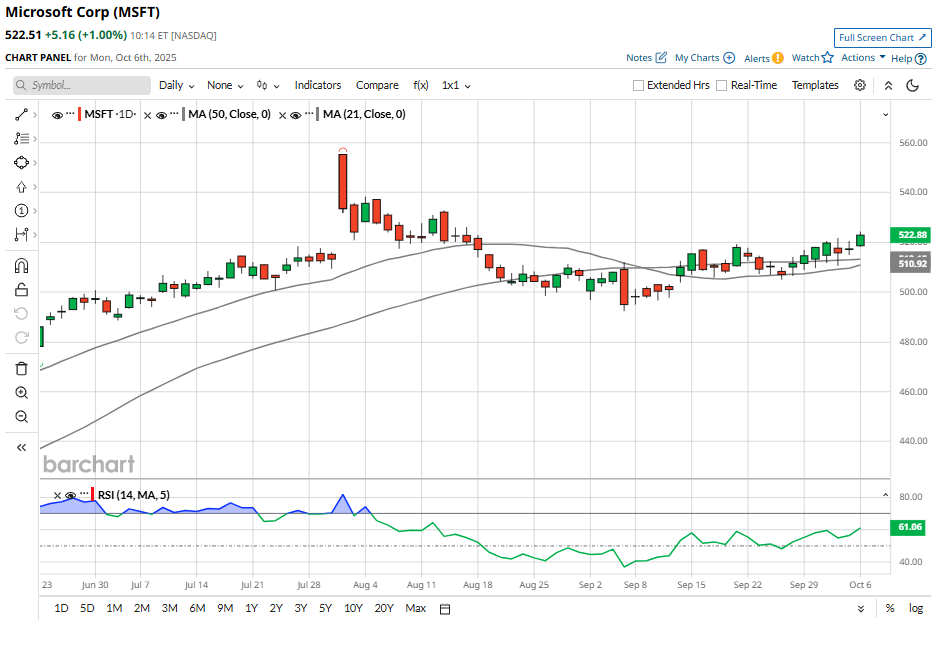Activate the magnet snap tool
Screen dimensions: 941x647
(x=21, y=266)
